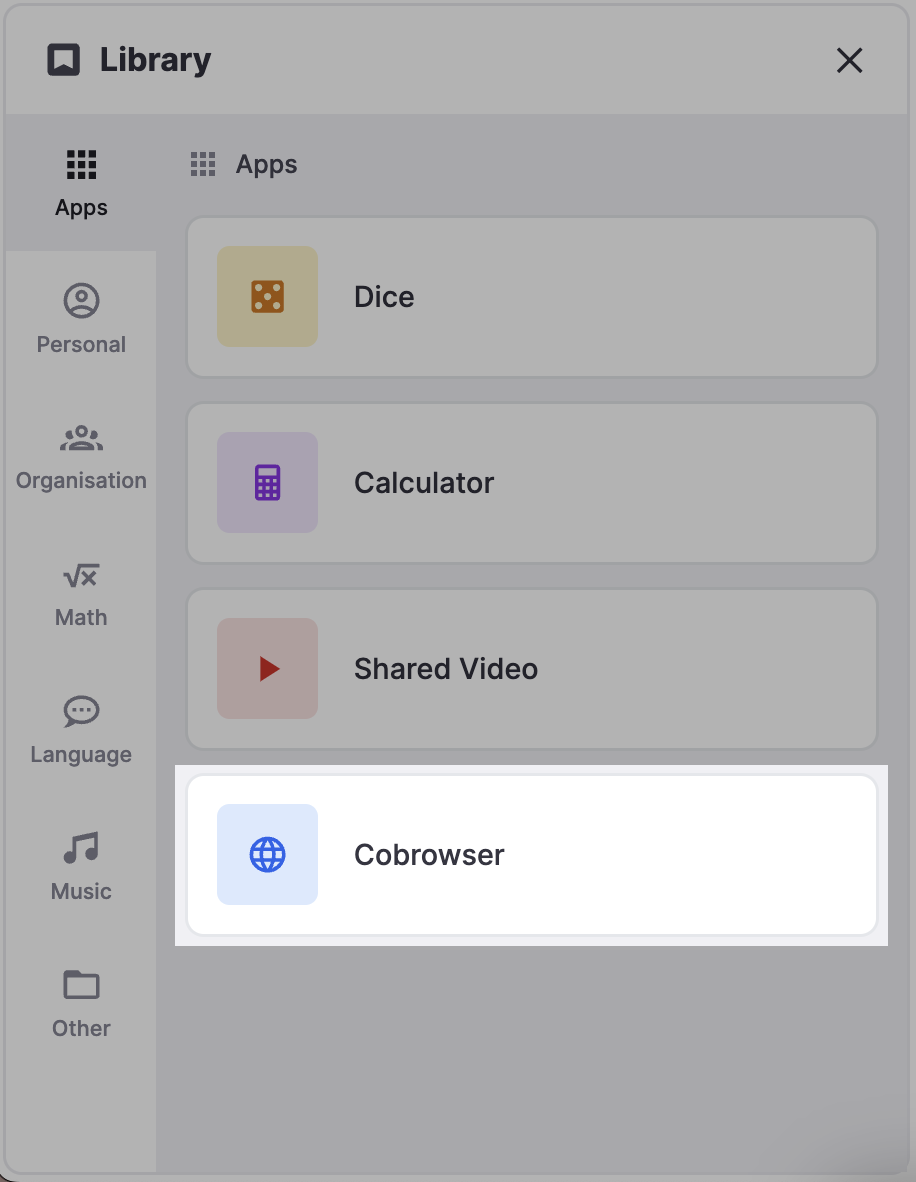Screen dimensions: 916x1182
Task: Click the Dice app icon
Action: [x=268, y=296]
